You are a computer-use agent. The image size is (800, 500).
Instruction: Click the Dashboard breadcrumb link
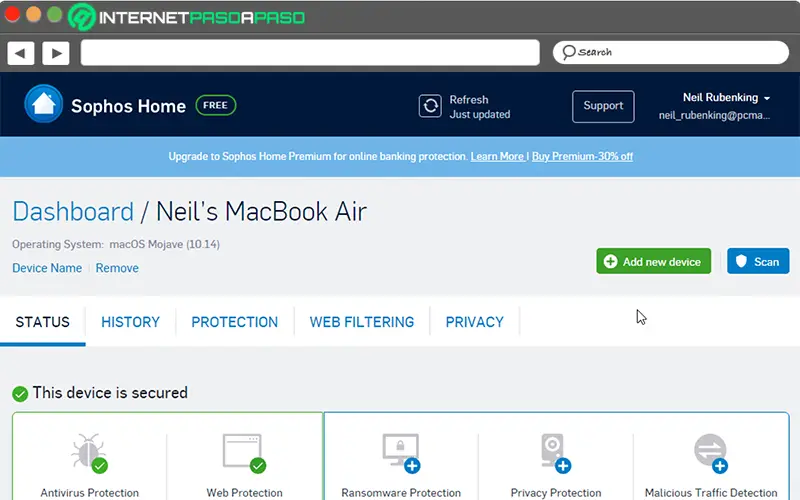click(72, 212)
